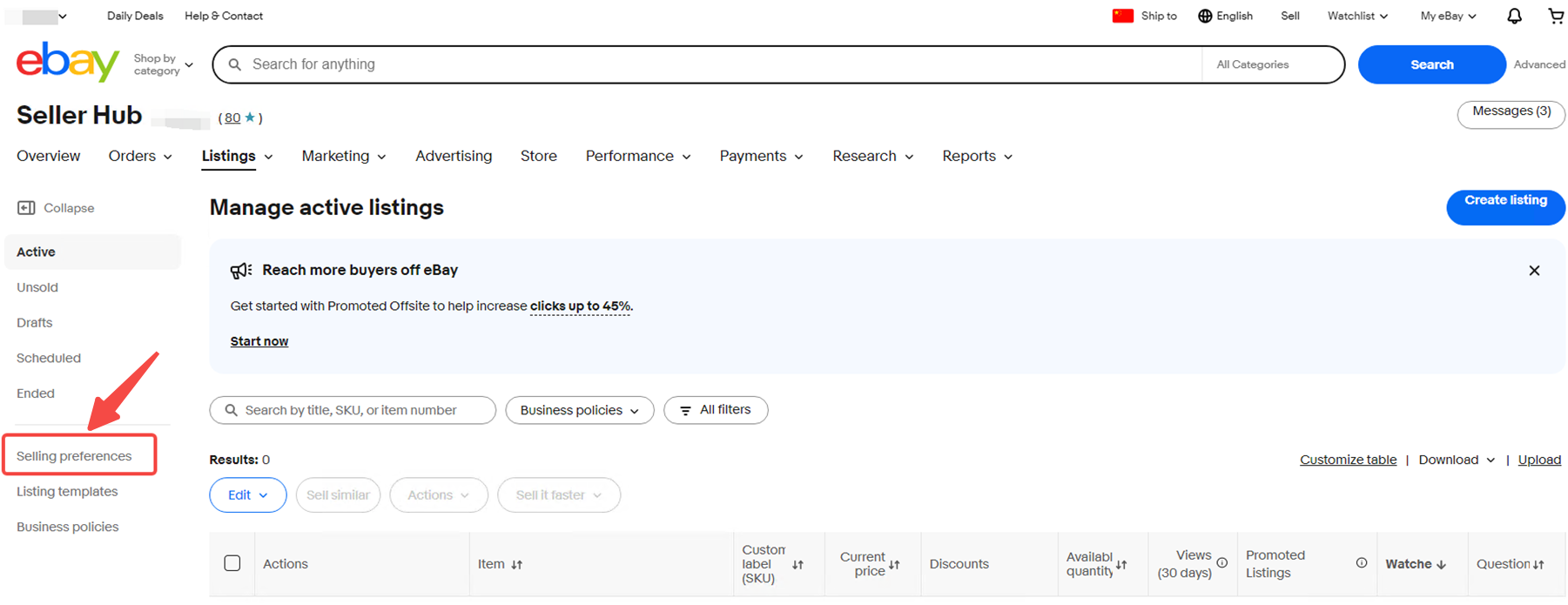Open the Marketing menu tab

[343, 156]
